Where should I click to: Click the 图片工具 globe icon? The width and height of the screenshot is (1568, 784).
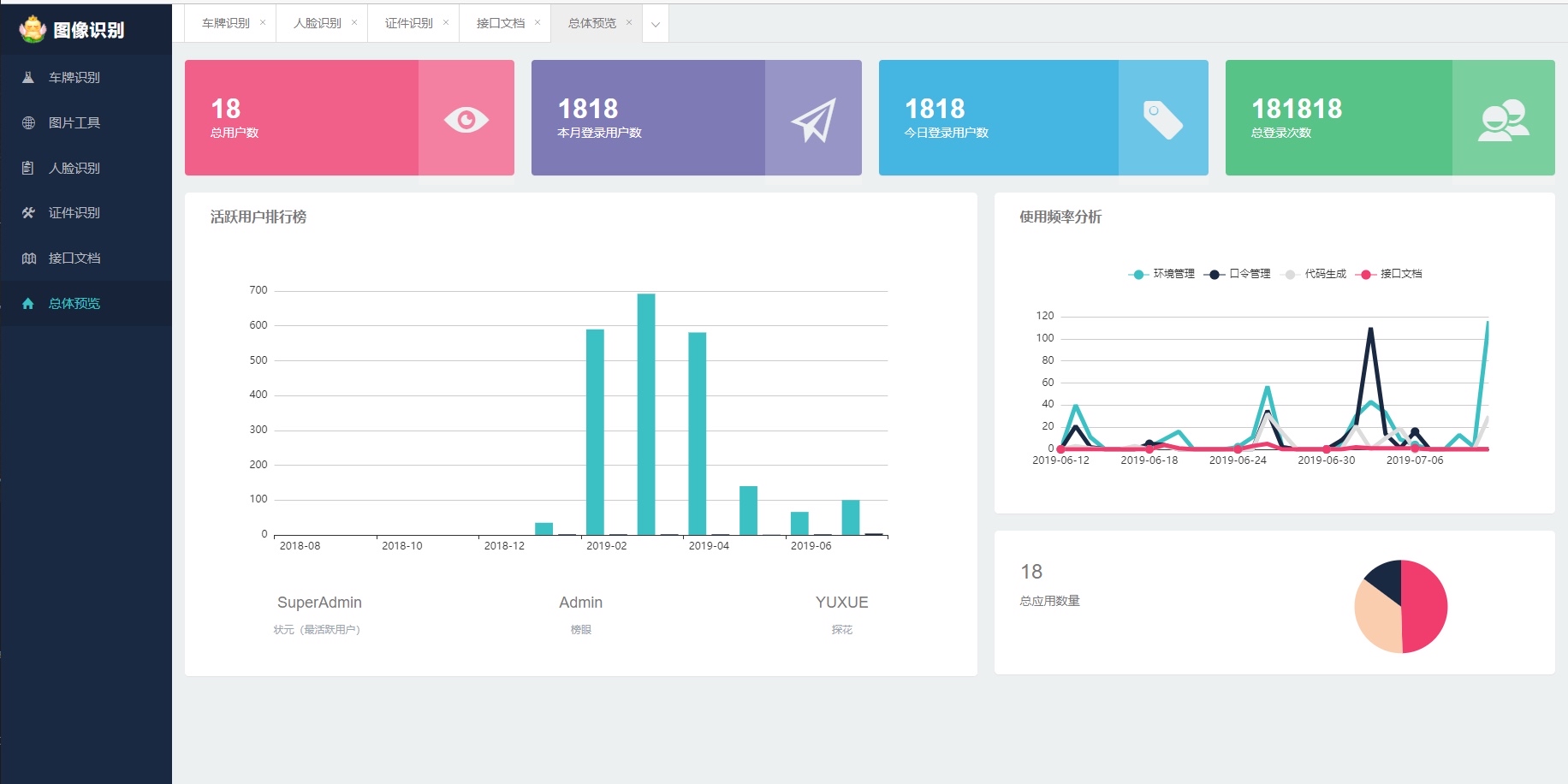28,122
